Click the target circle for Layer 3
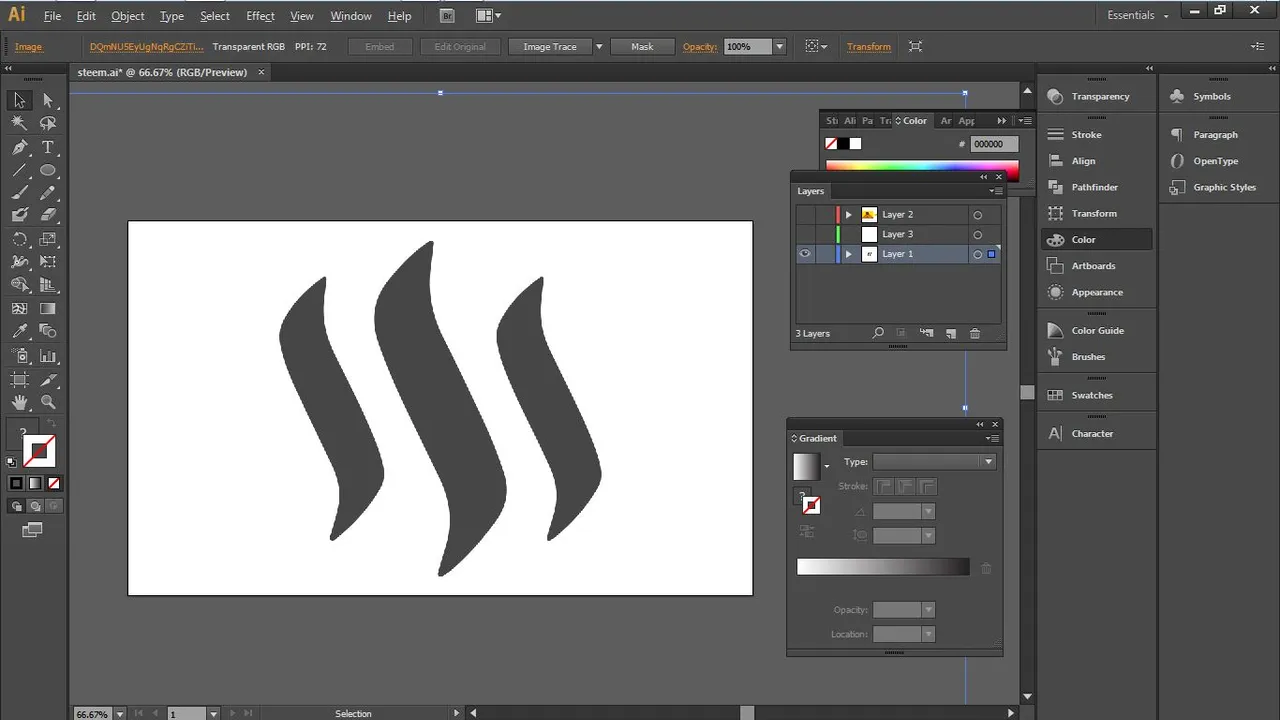The height and width of the screenshot is (720, 1280). (978, 235)
